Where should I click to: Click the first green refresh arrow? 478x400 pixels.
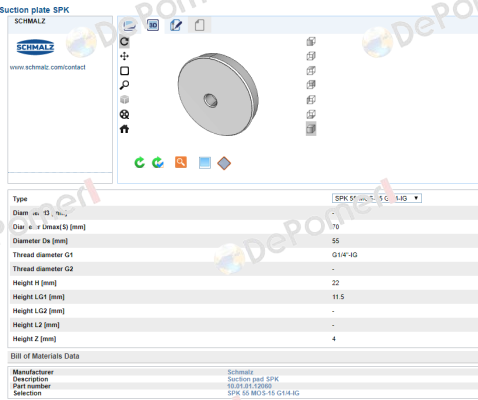coord(140,162)
